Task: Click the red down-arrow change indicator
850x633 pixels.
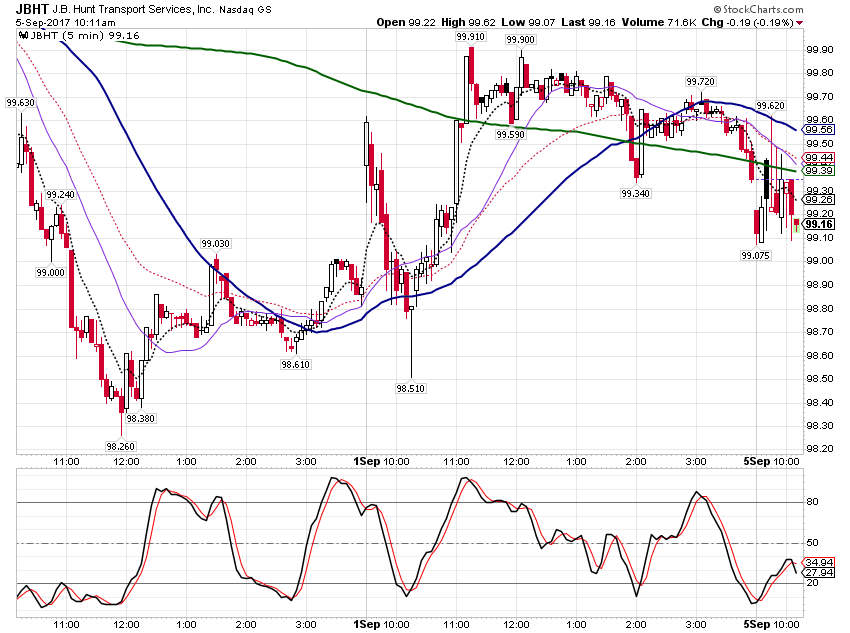Action: (x=800, y=23)
